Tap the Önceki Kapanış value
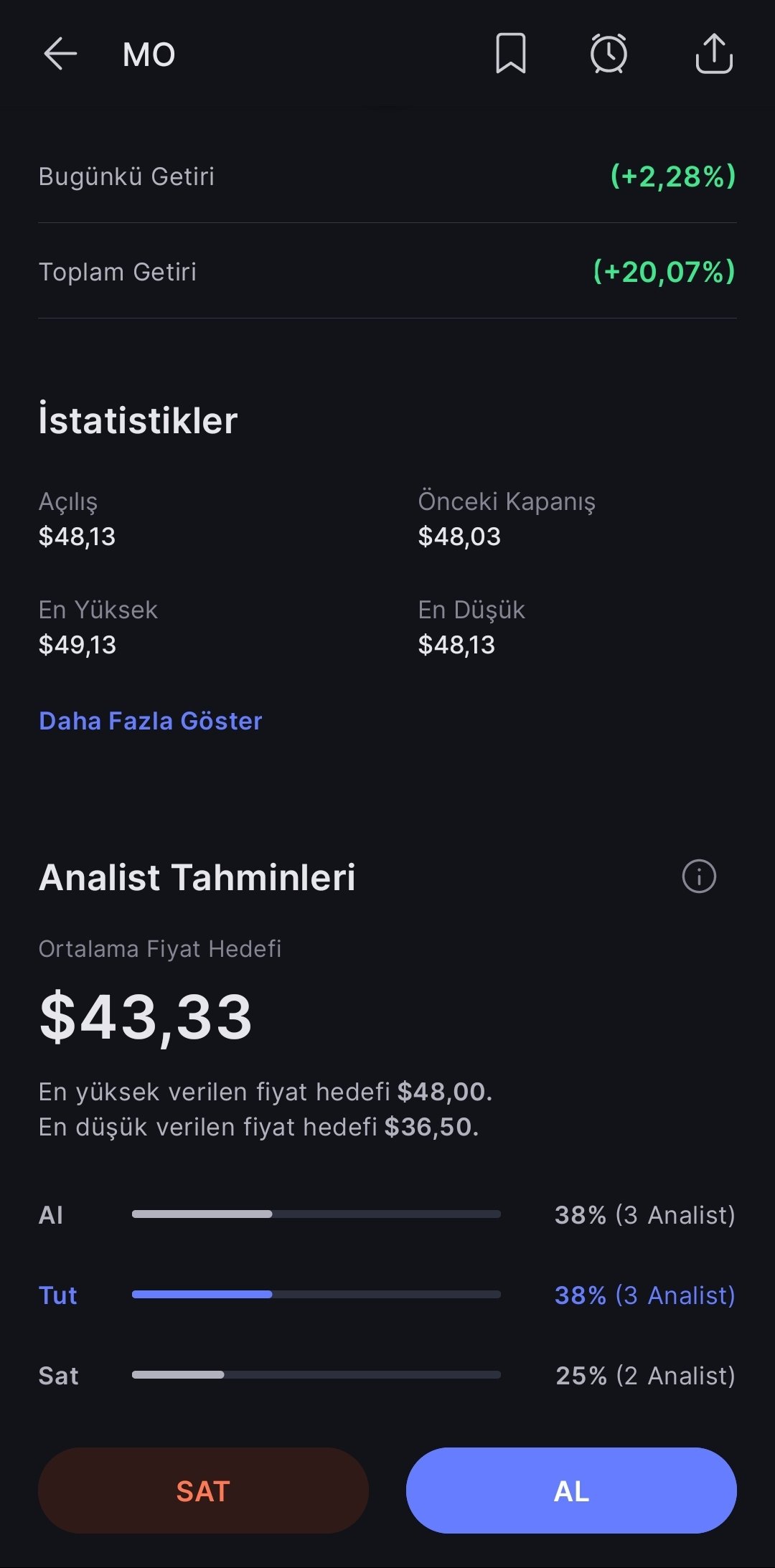The width and height of the screenshot is (775, 1568). point(459,537)
